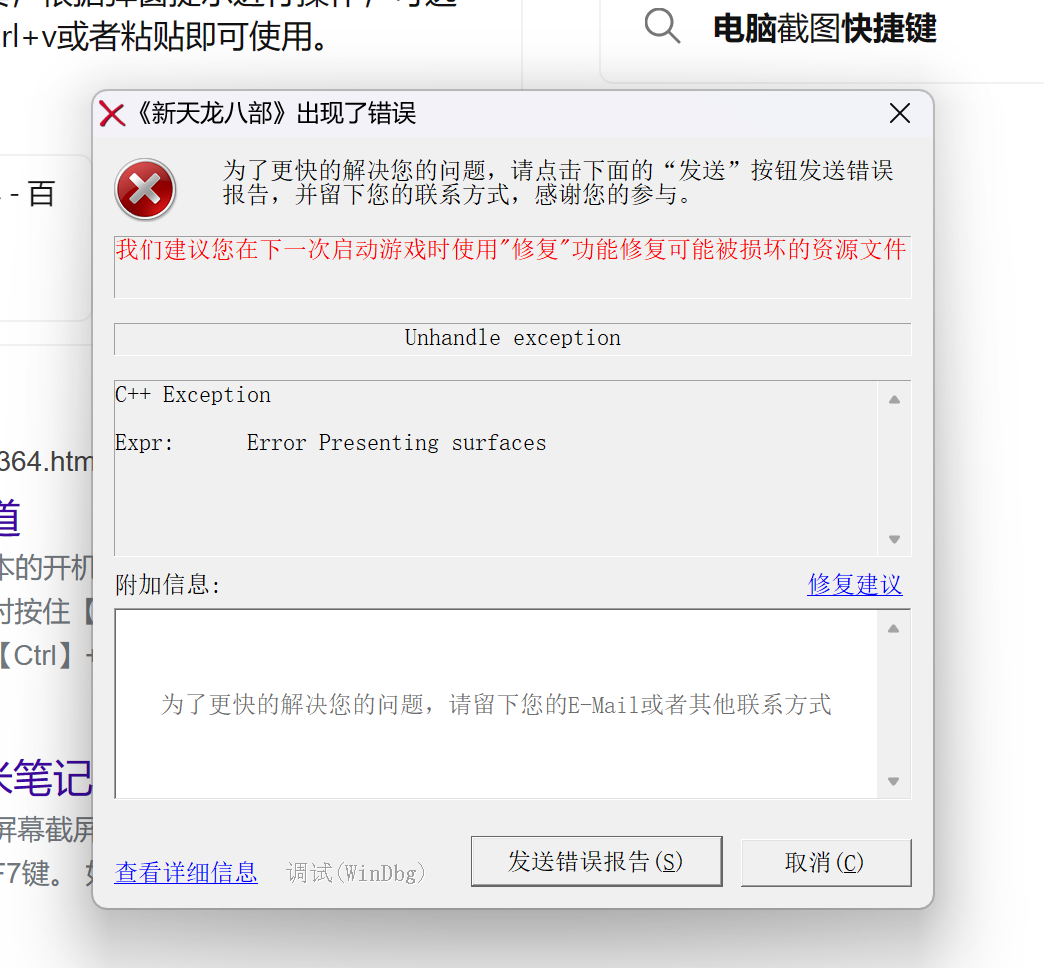Close the error dialog window
Image resolution: width=1044 pixels, height=968 pixels.
(x=900, y=114)
